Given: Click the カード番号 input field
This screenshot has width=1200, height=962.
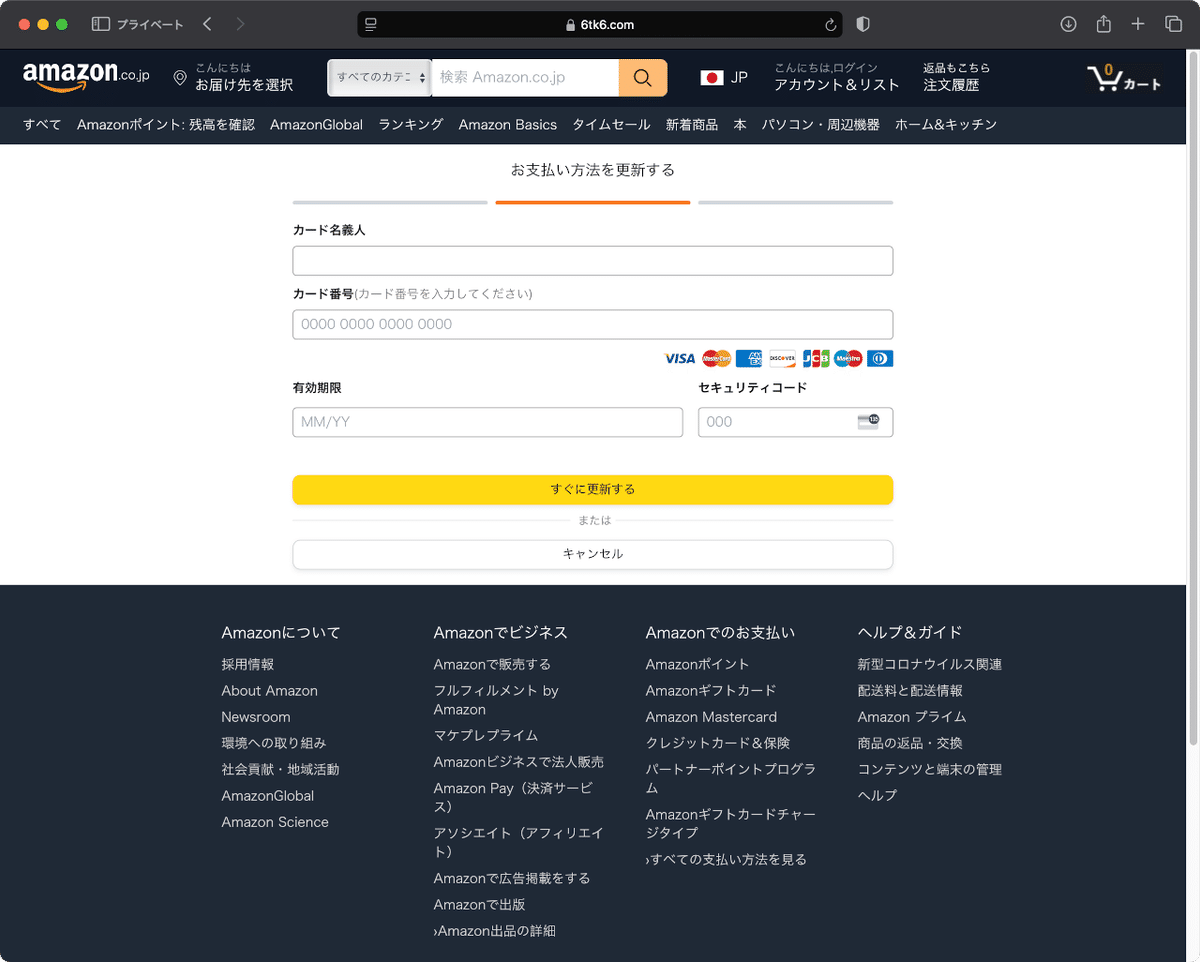Looking at the screenshot, I should pyautogui.click(x=593, y=325).
